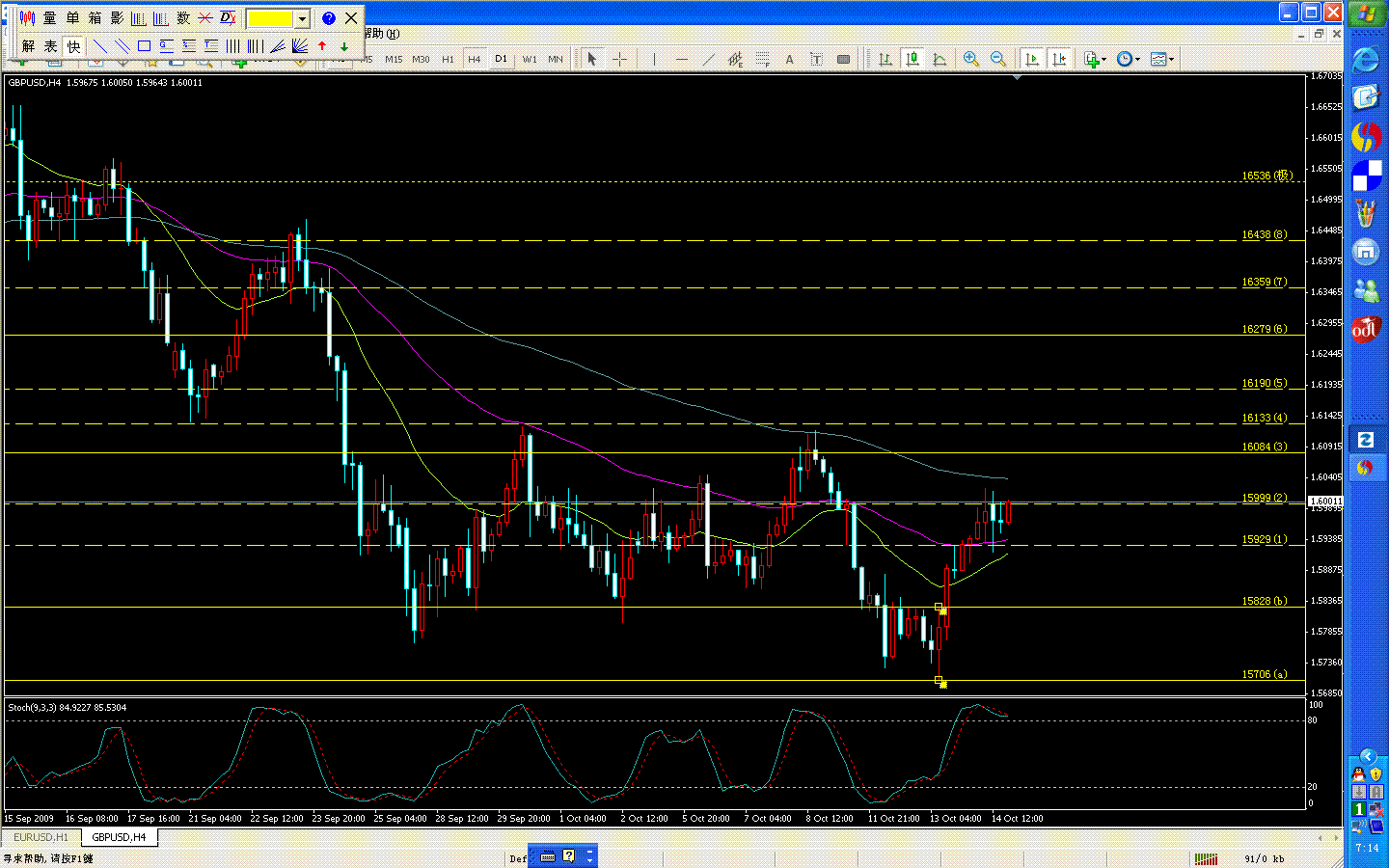Zoom out on the chart

pos(998,60)
